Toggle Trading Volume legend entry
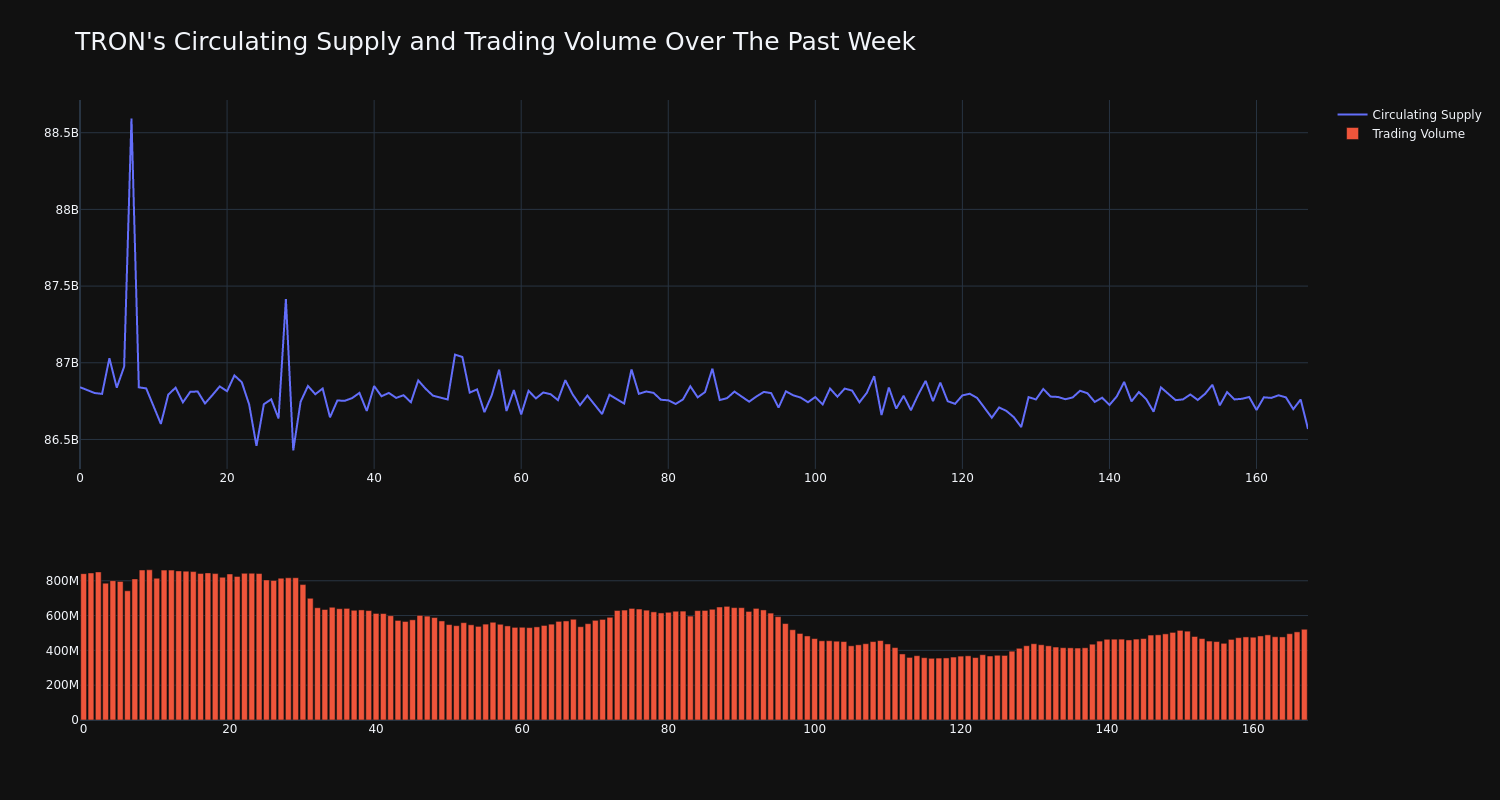The width and height of the screenshot is (1500, 800). pos(1409,134)
